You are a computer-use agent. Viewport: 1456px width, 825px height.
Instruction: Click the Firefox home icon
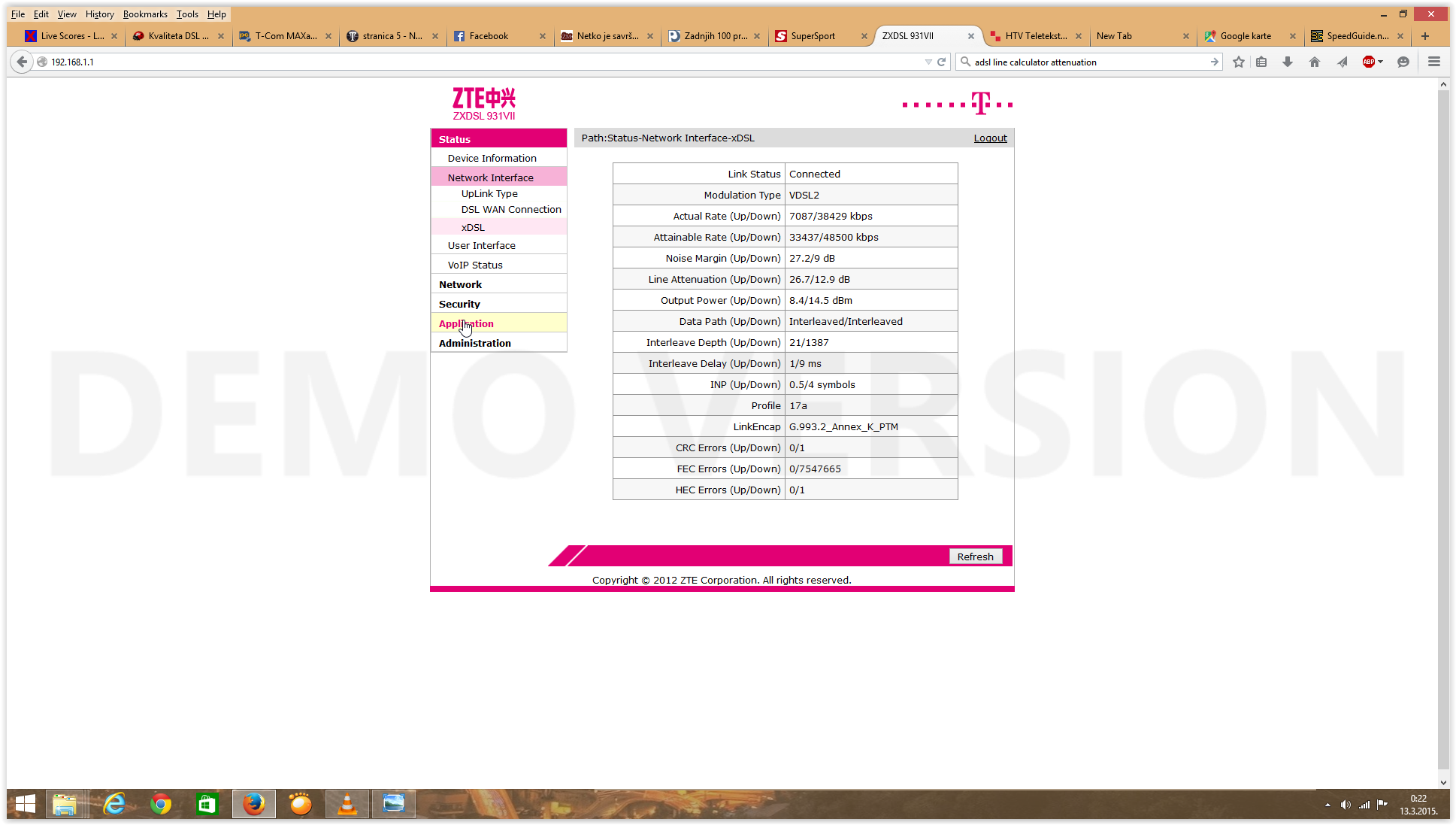[1315, 62]
